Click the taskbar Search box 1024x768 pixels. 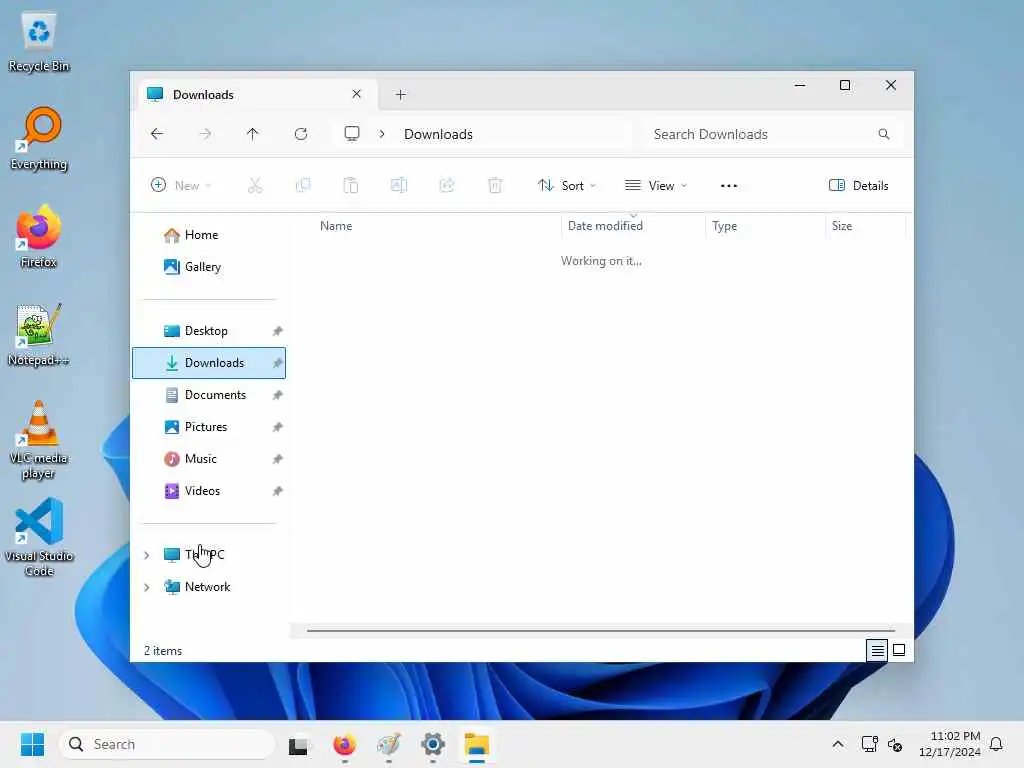pos(167,744)
